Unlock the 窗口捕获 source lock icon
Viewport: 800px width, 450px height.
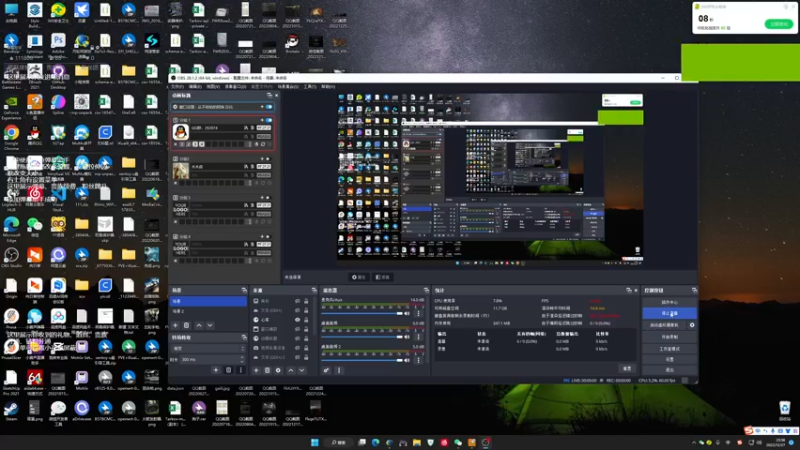click(306, 329)
